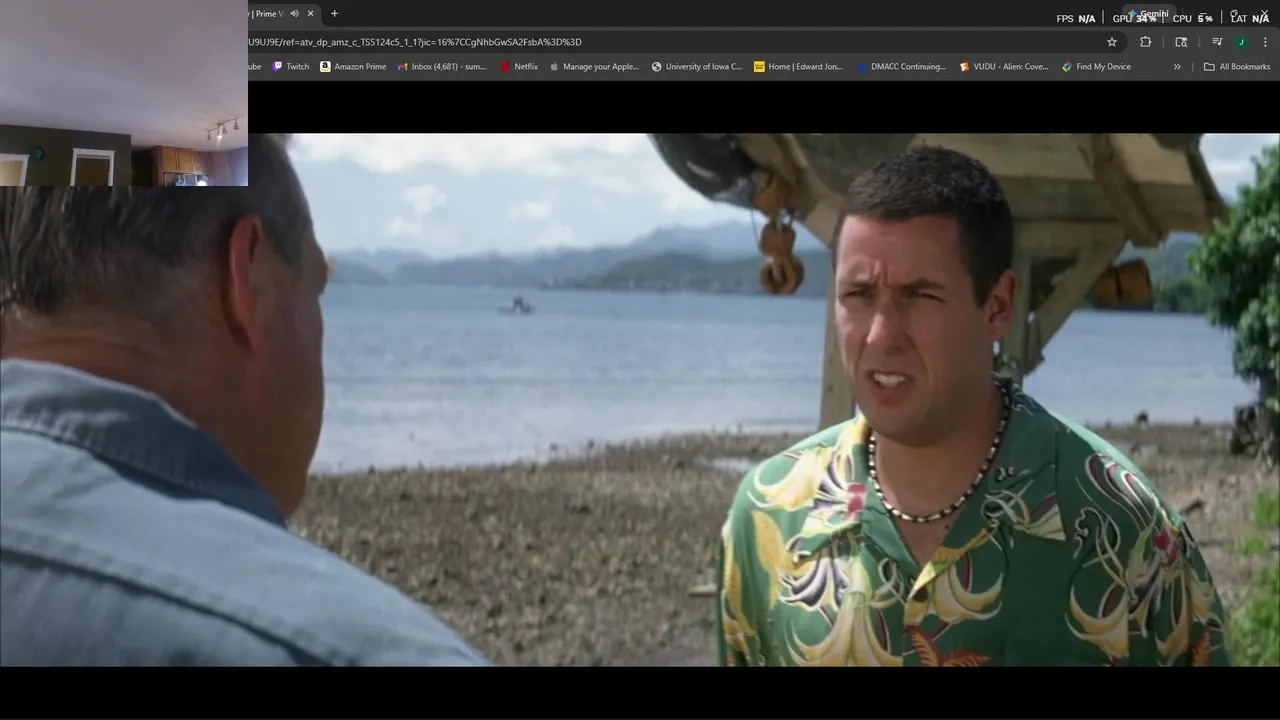The image size is (1280, 720).
Task: Expand the hidden bookmarks chevron
Action: click(x=1177, y=67)
